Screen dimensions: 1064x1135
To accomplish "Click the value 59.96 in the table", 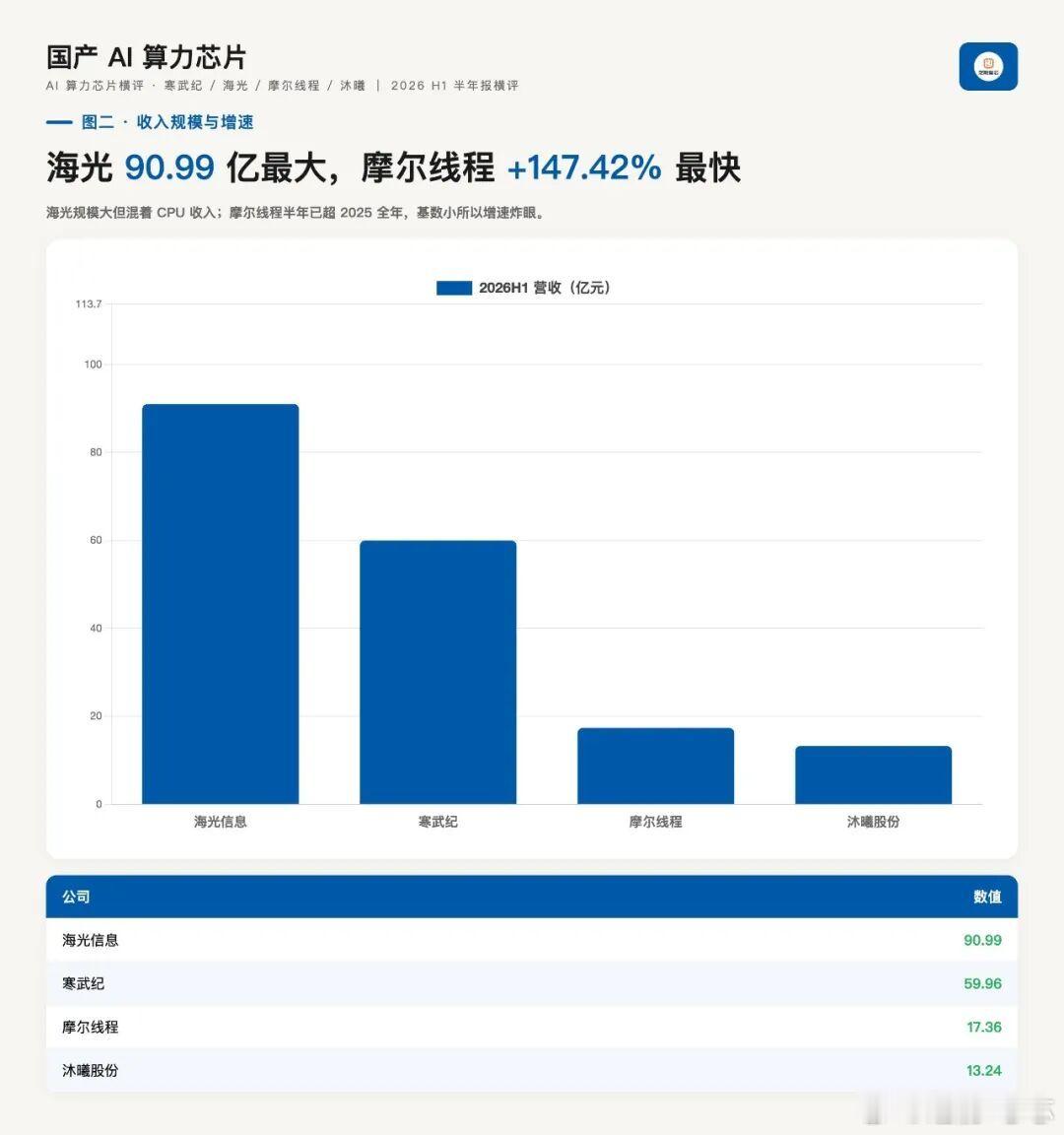I will pos(982,983).
